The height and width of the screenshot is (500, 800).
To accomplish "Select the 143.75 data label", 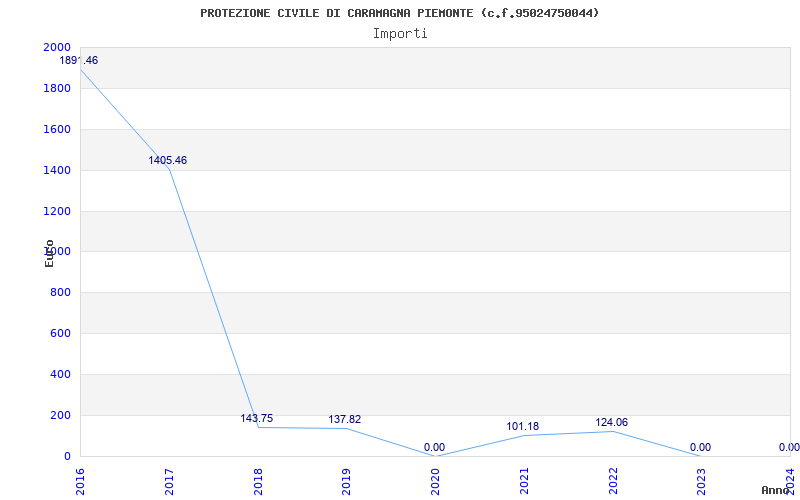I will click(257, 418).
